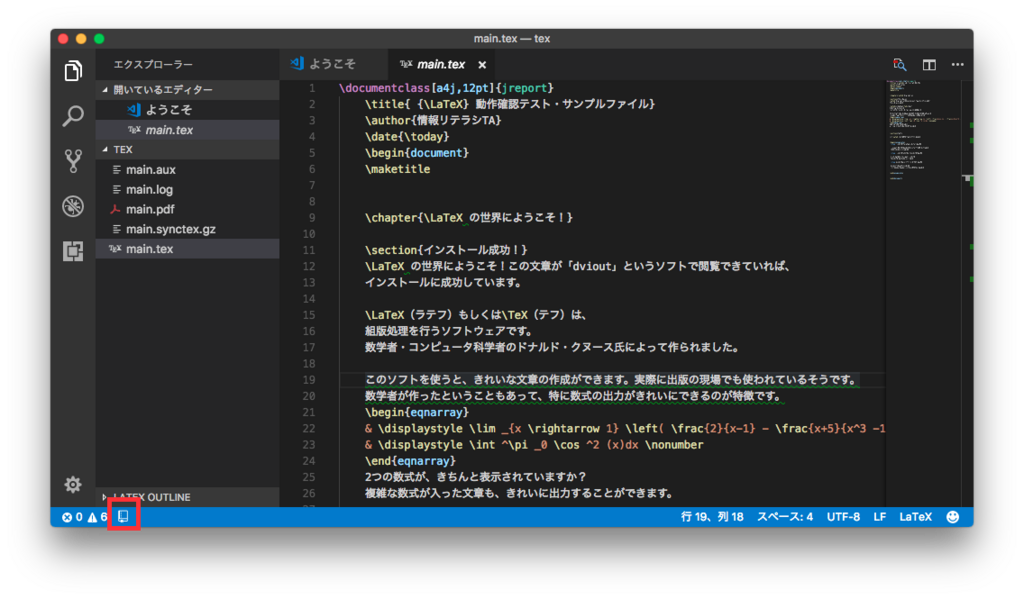
Task: Select ようこそ in open editors list
Action: 187,110
